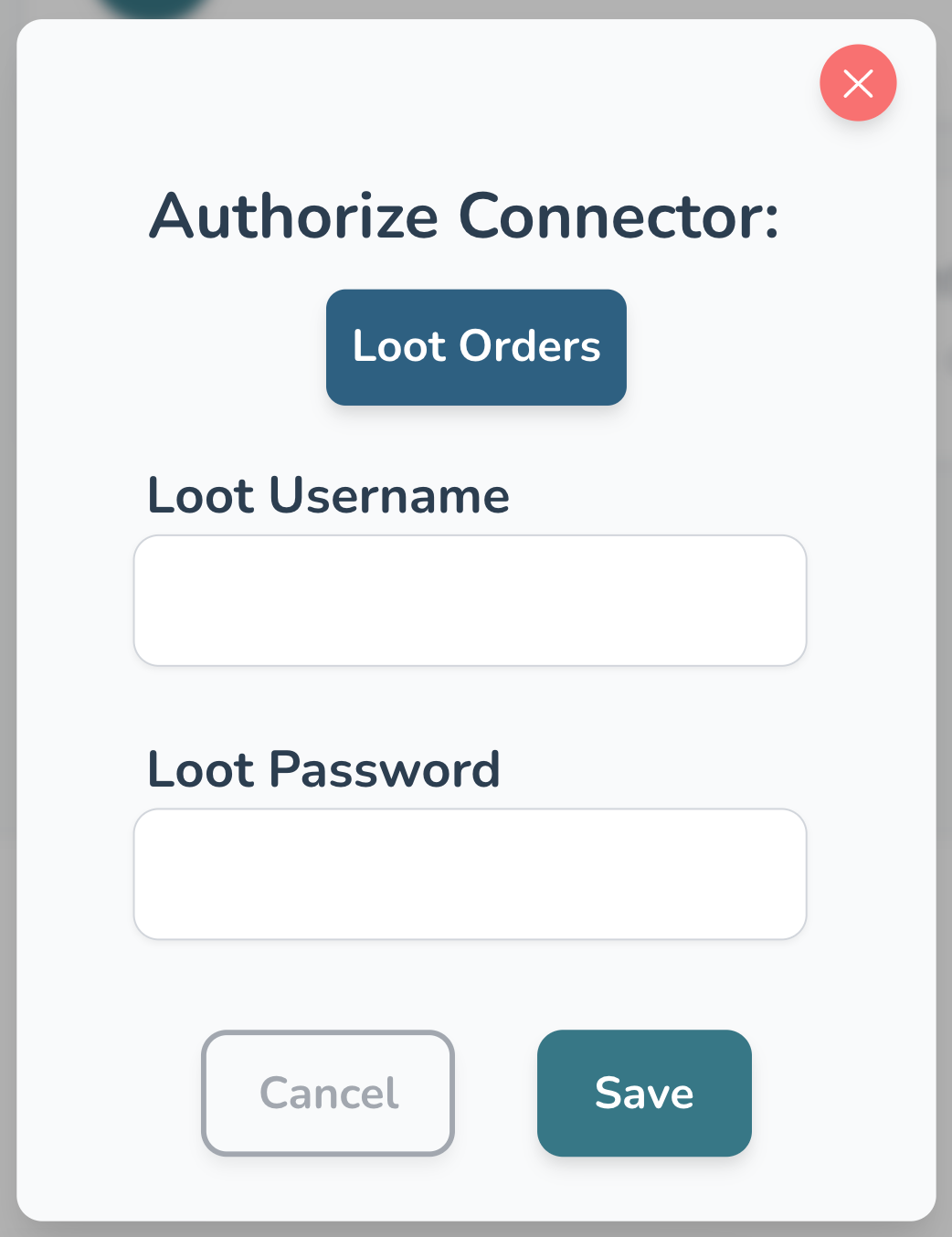Focus the Loot Password input field

[470, 873]
